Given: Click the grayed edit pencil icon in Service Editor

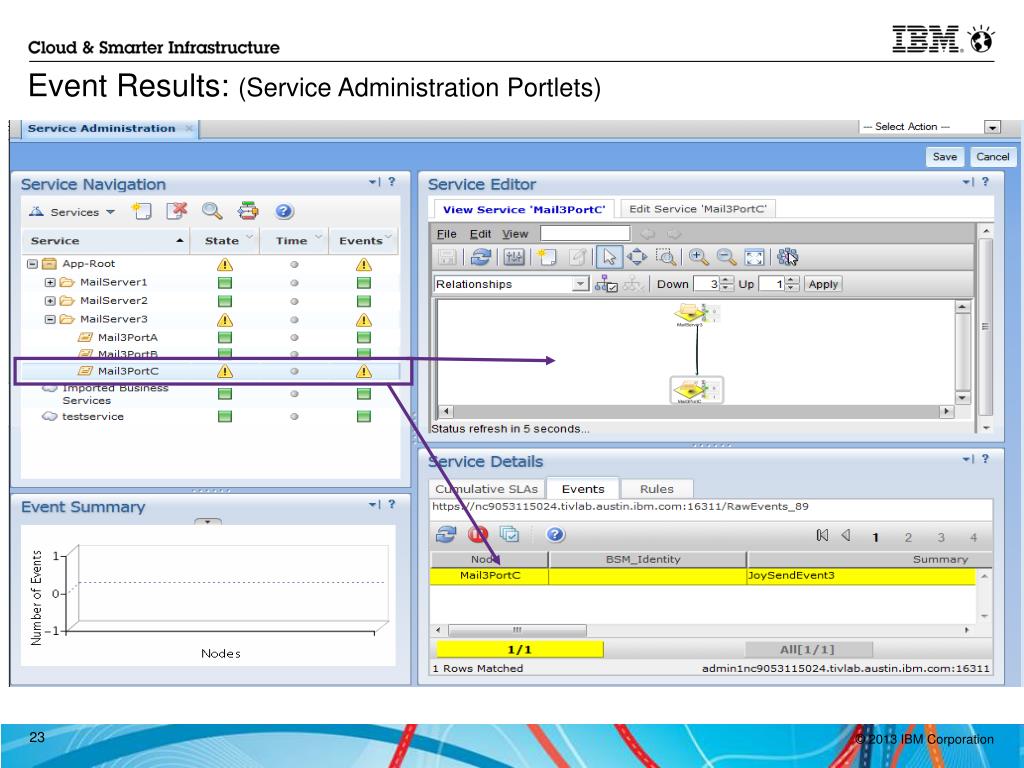Looking at the screenshot, I should click(x=577, y=257).
